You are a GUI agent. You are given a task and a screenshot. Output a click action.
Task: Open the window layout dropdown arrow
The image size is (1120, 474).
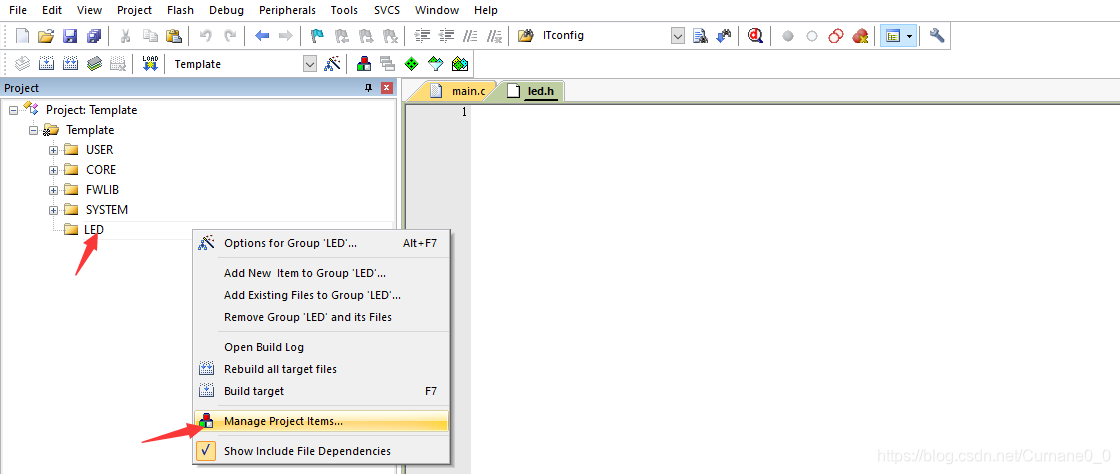909,36
